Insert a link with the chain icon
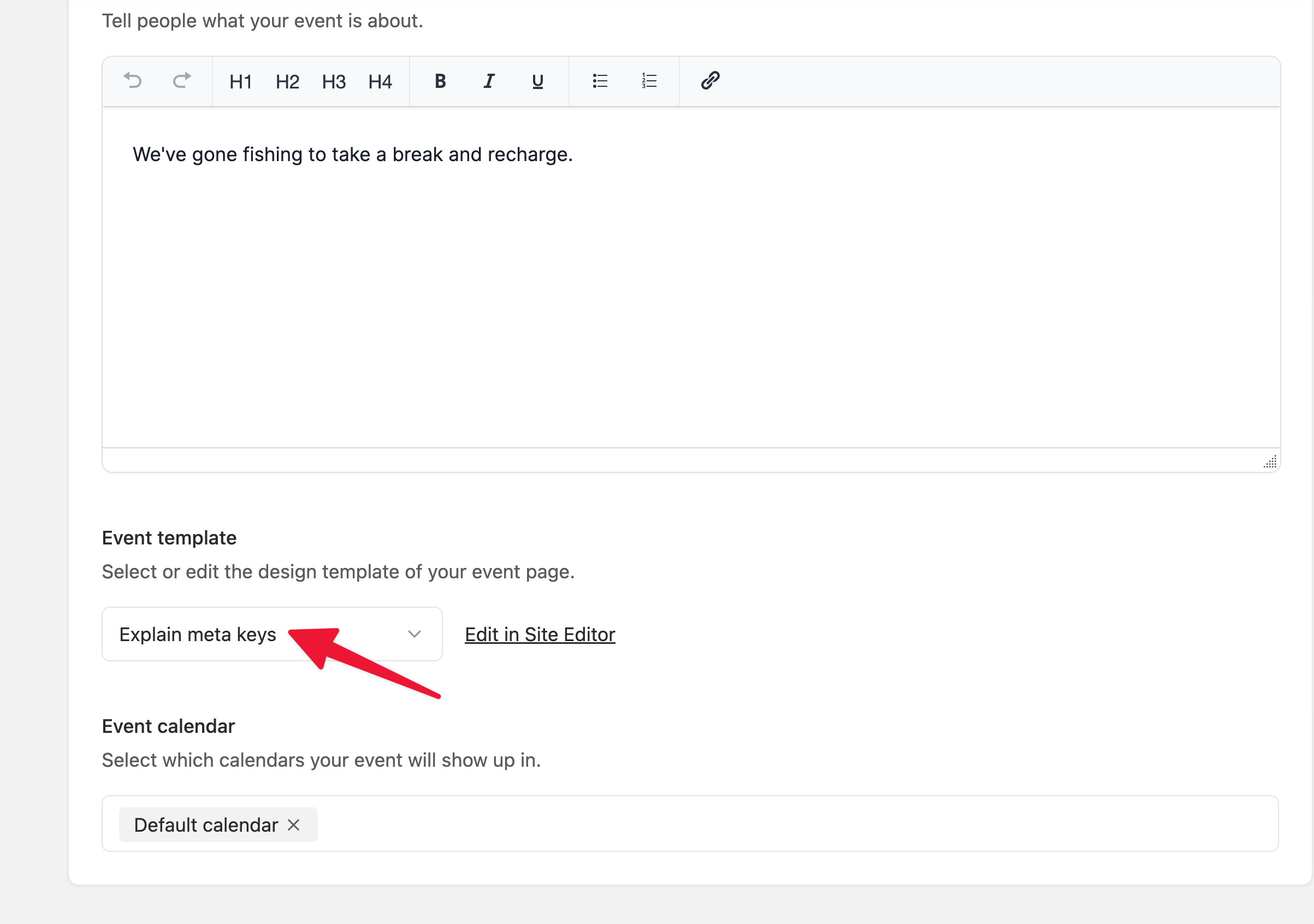 710,81
